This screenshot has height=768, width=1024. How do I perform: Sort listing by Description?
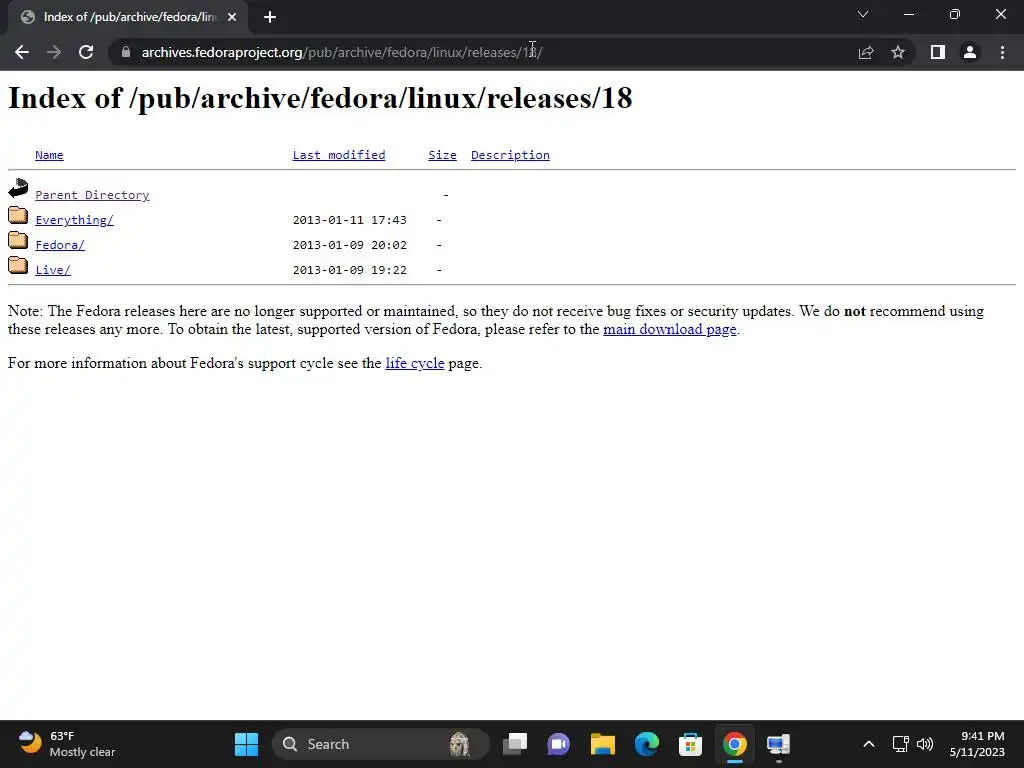(x=510, y=155)
